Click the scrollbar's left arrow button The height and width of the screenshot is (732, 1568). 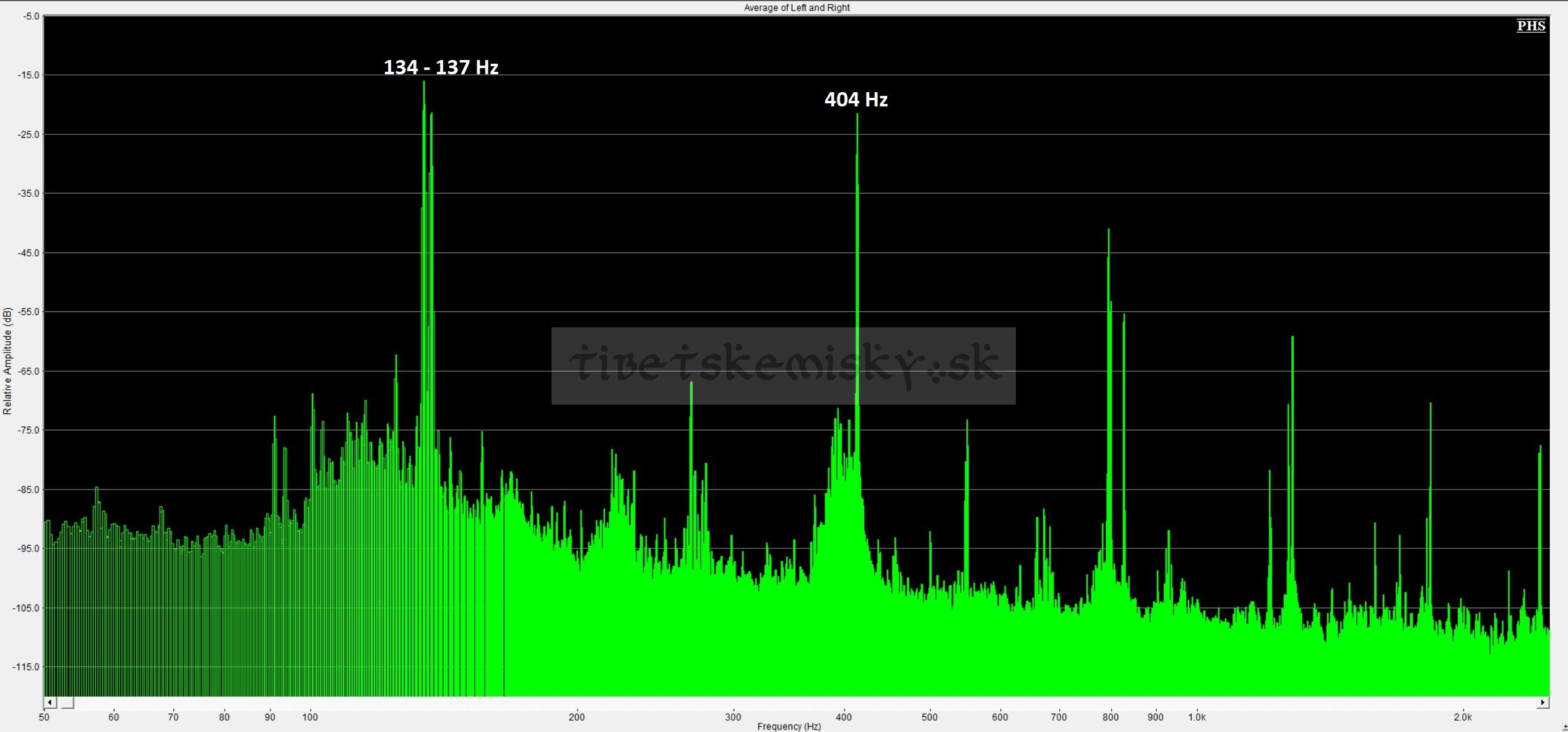click(x=50, y=702)
